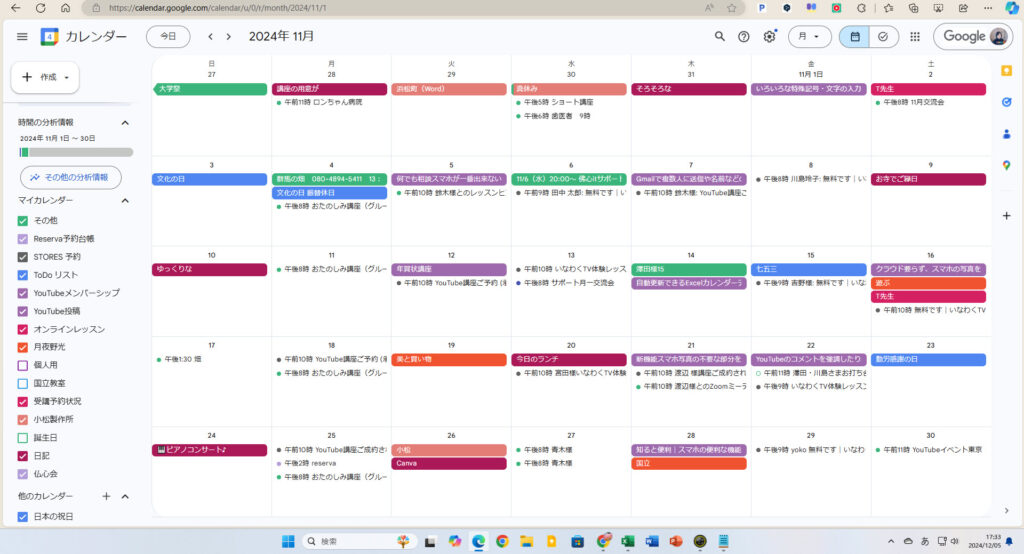The image size is (1024, 554).
Task: Open the ピアノコンサート event on 24th
Action: coord(210,450)
